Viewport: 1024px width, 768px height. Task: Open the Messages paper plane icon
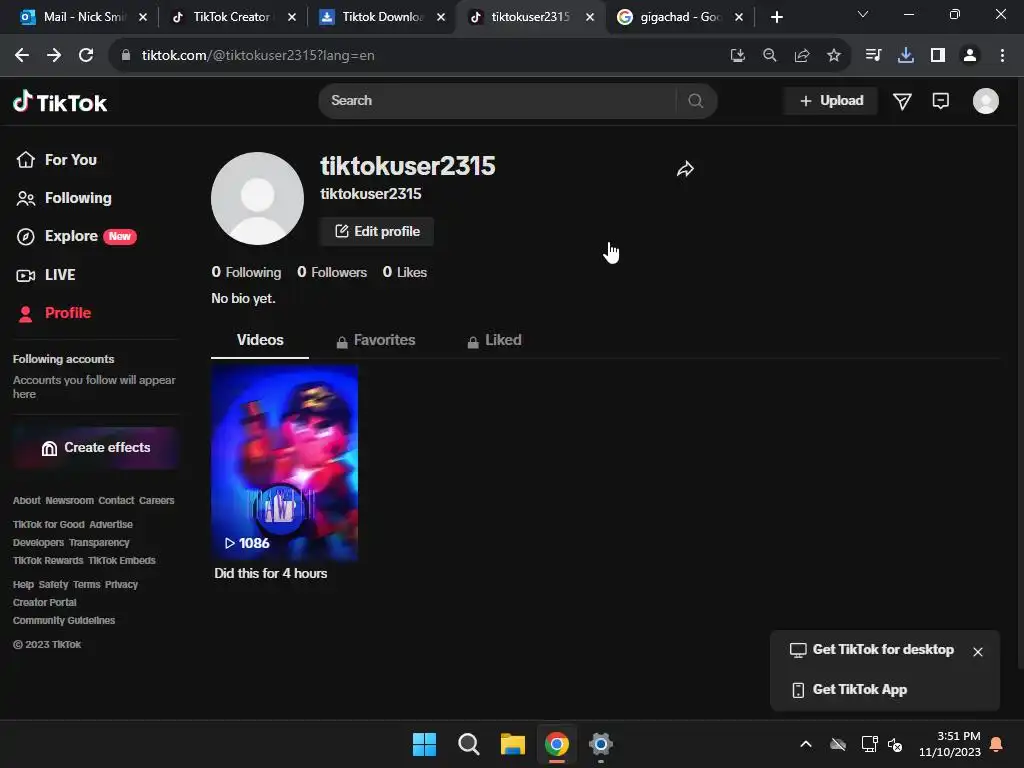pos(902,101)
